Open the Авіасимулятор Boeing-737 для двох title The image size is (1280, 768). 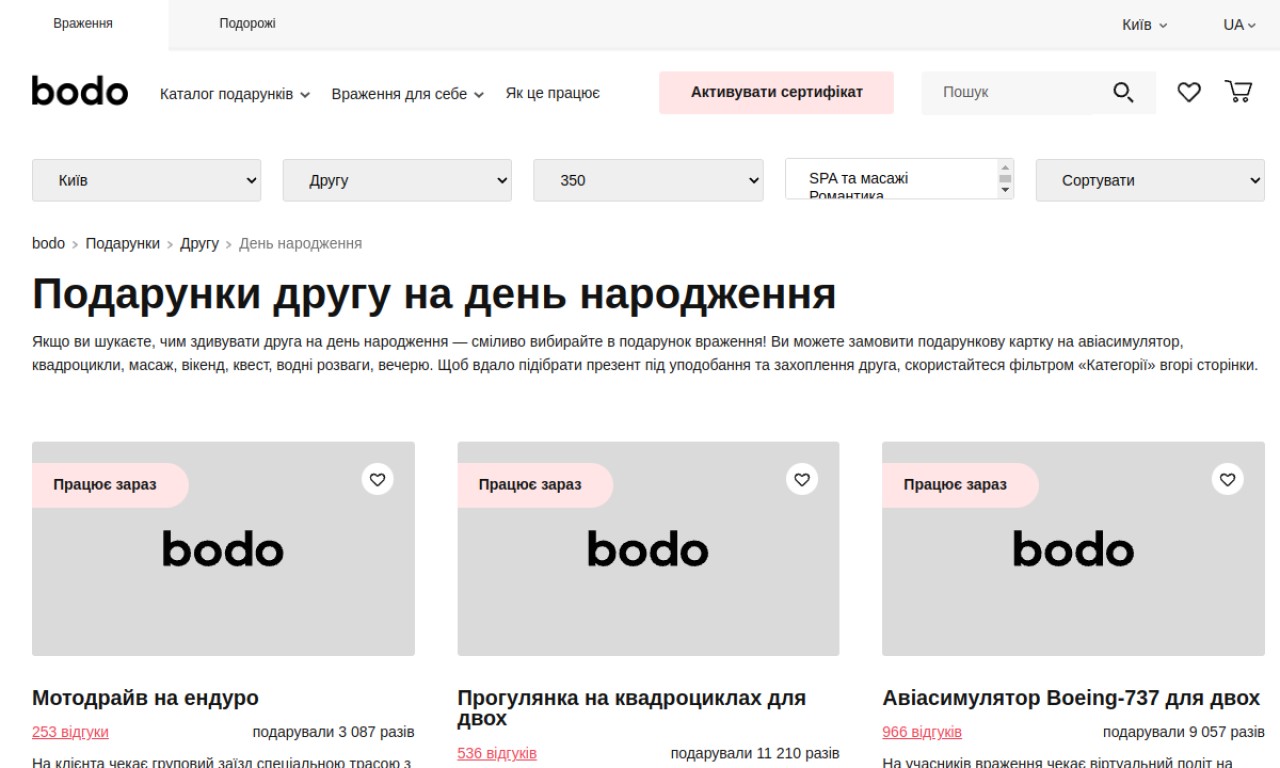coord(1071,698)
